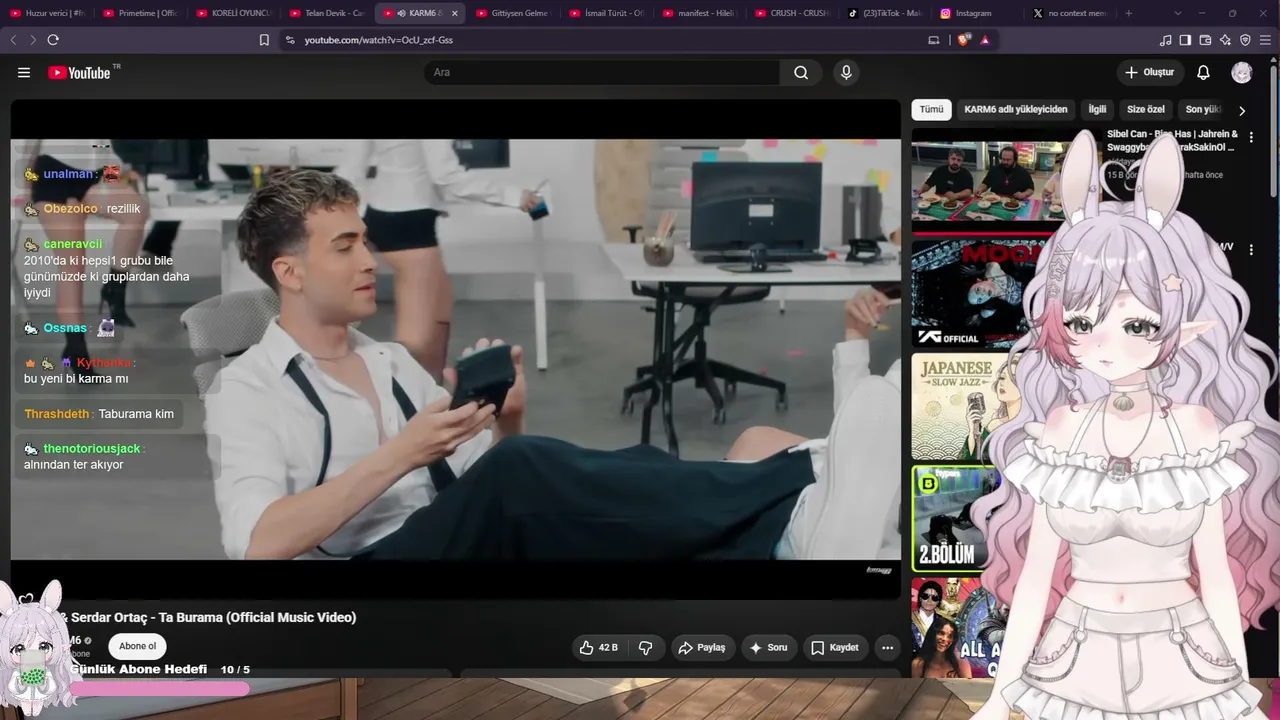Click the Ta Burama video player
This screenshot has height=720, width=1280.
pos(456,349)
